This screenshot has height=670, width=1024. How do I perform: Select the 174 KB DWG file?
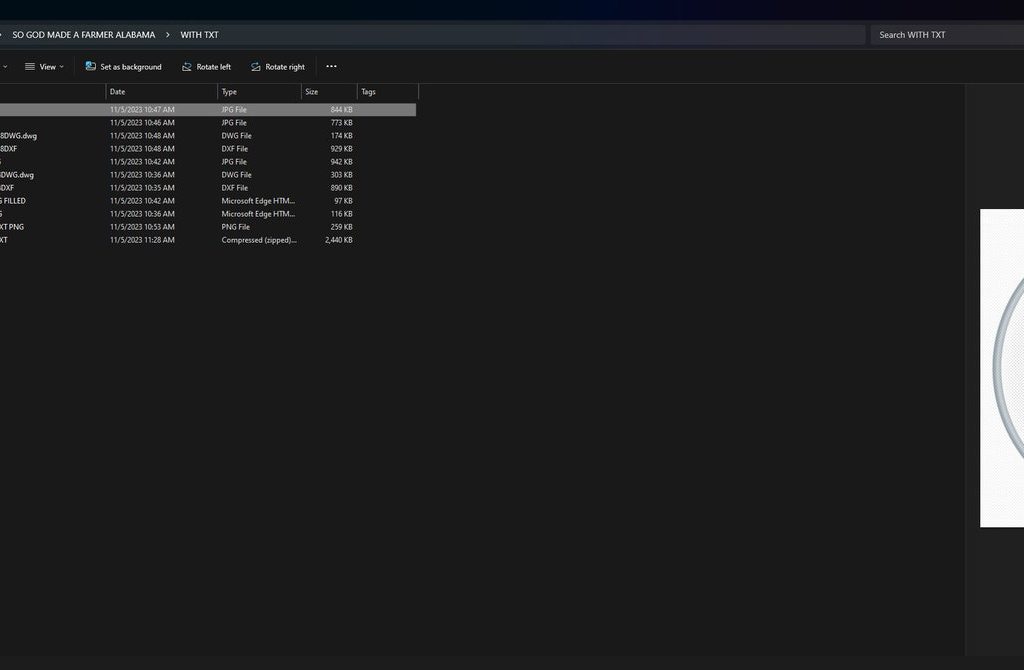(200, 136)
